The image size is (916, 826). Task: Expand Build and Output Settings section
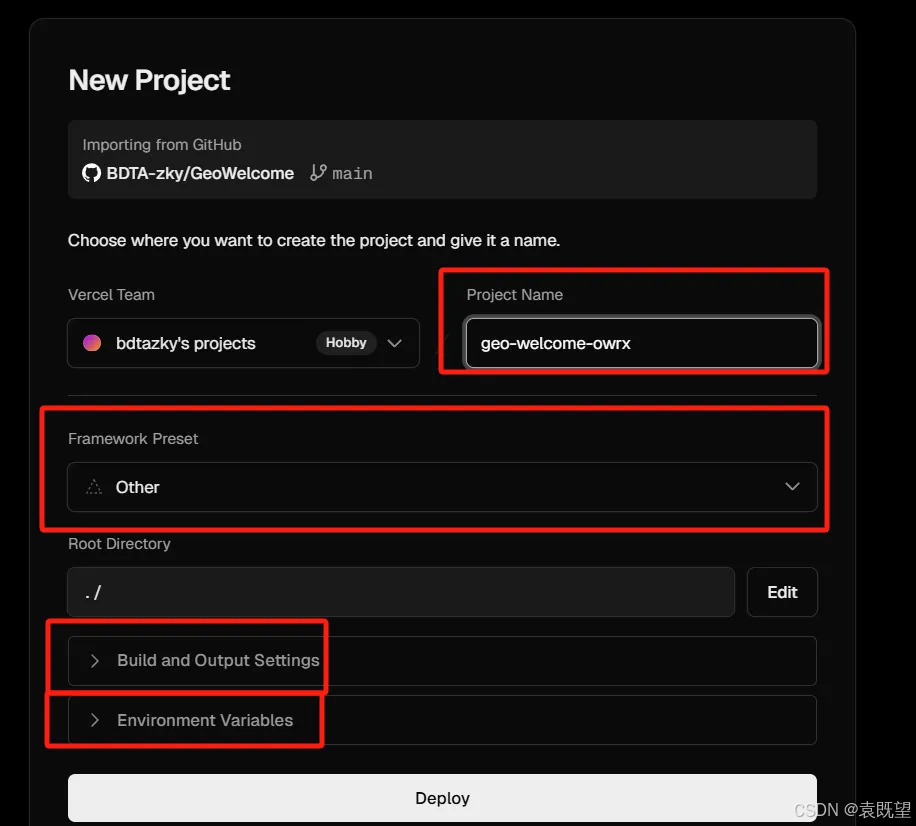point(442,661)
